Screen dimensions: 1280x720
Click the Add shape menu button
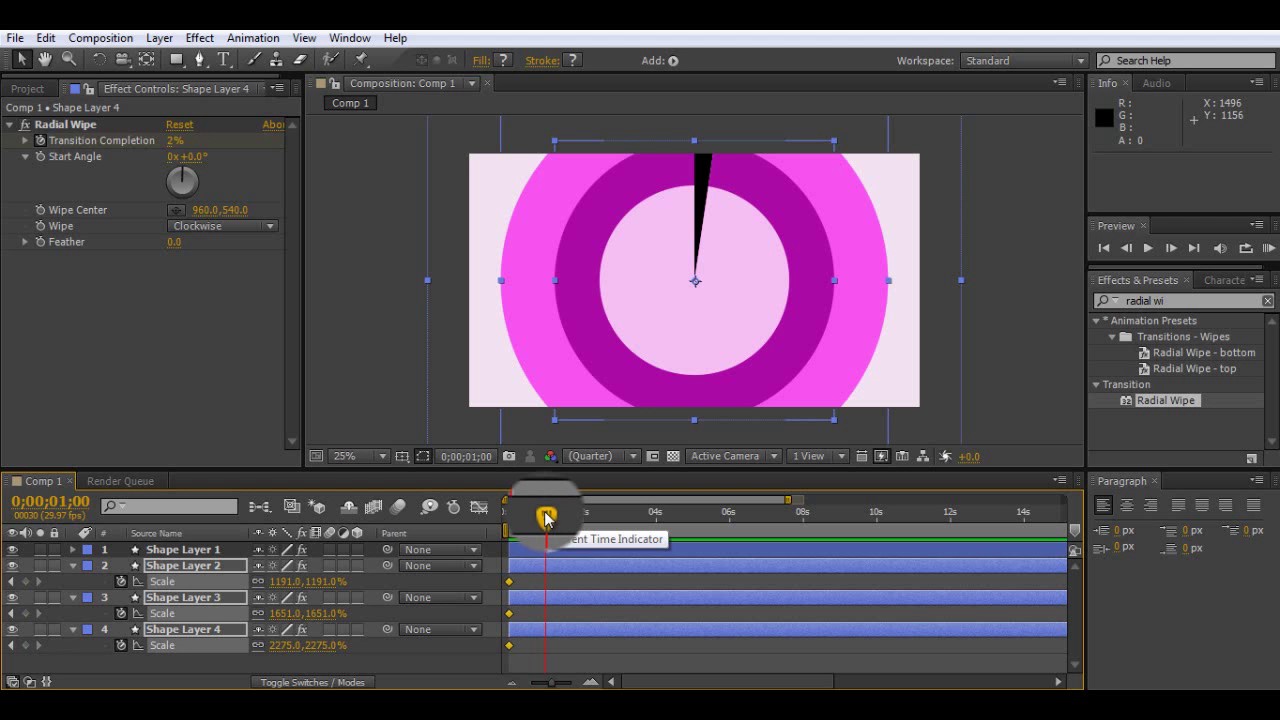coord(673,61)
